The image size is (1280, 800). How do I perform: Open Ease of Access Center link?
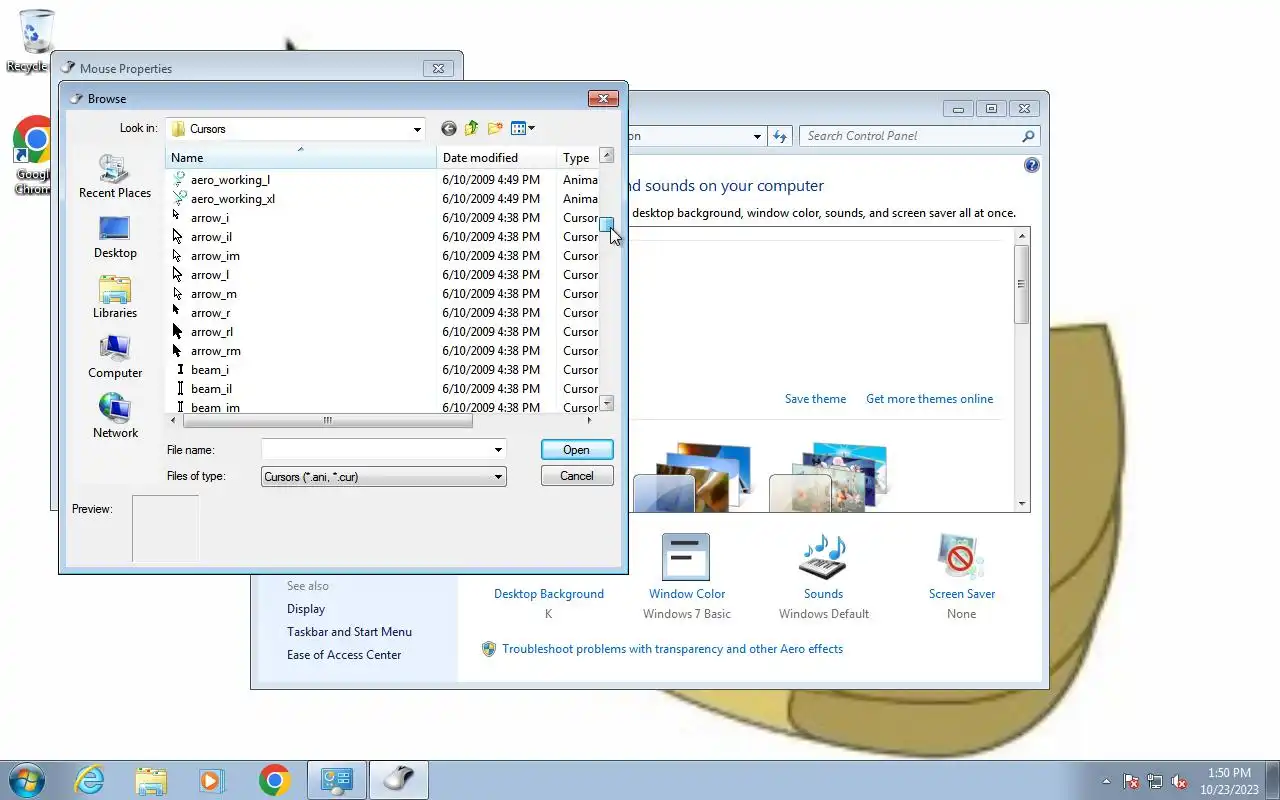click(x=344, y=655)
